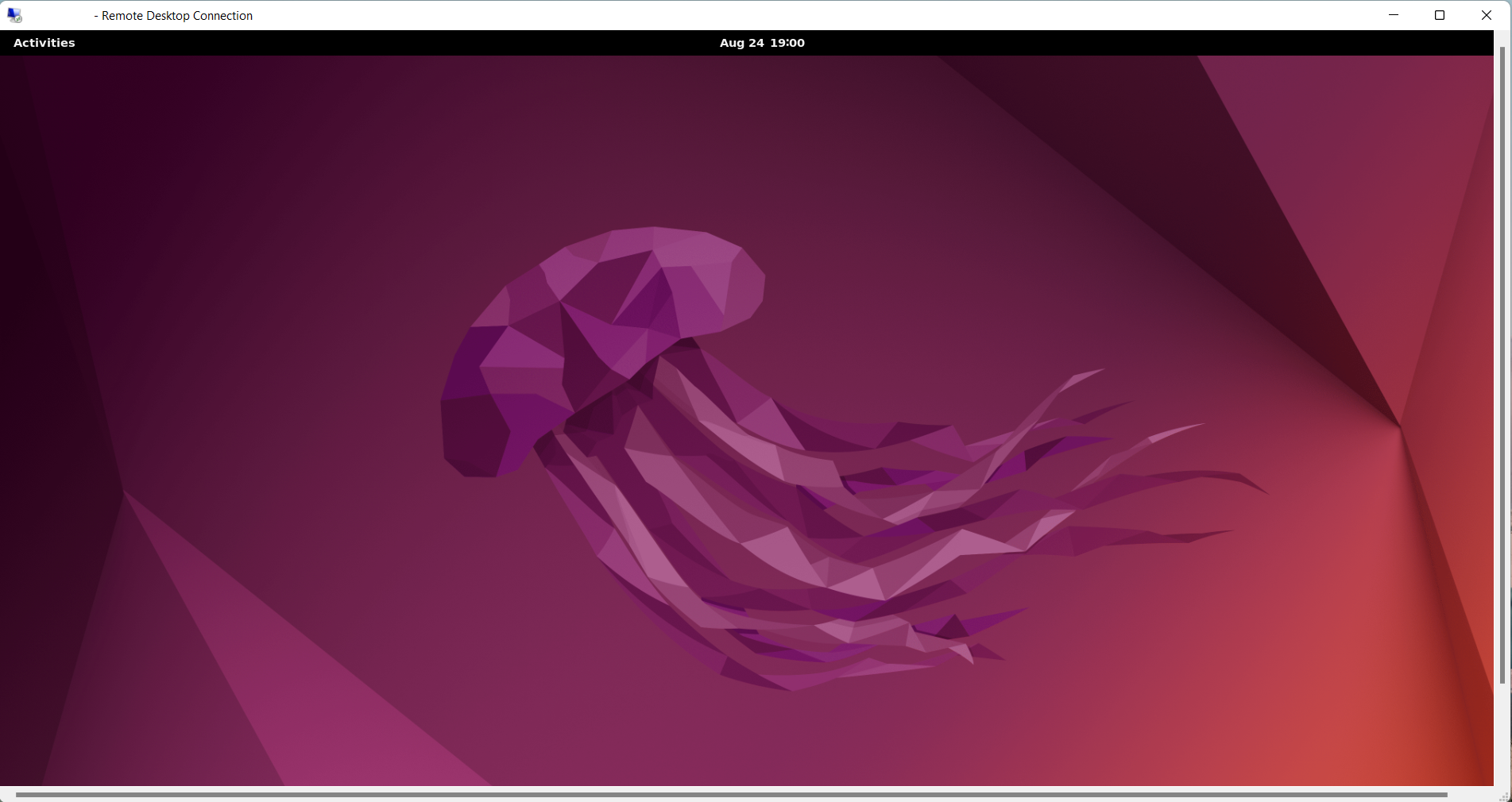Maximize the Remote Desktop Connection window

1440,15
